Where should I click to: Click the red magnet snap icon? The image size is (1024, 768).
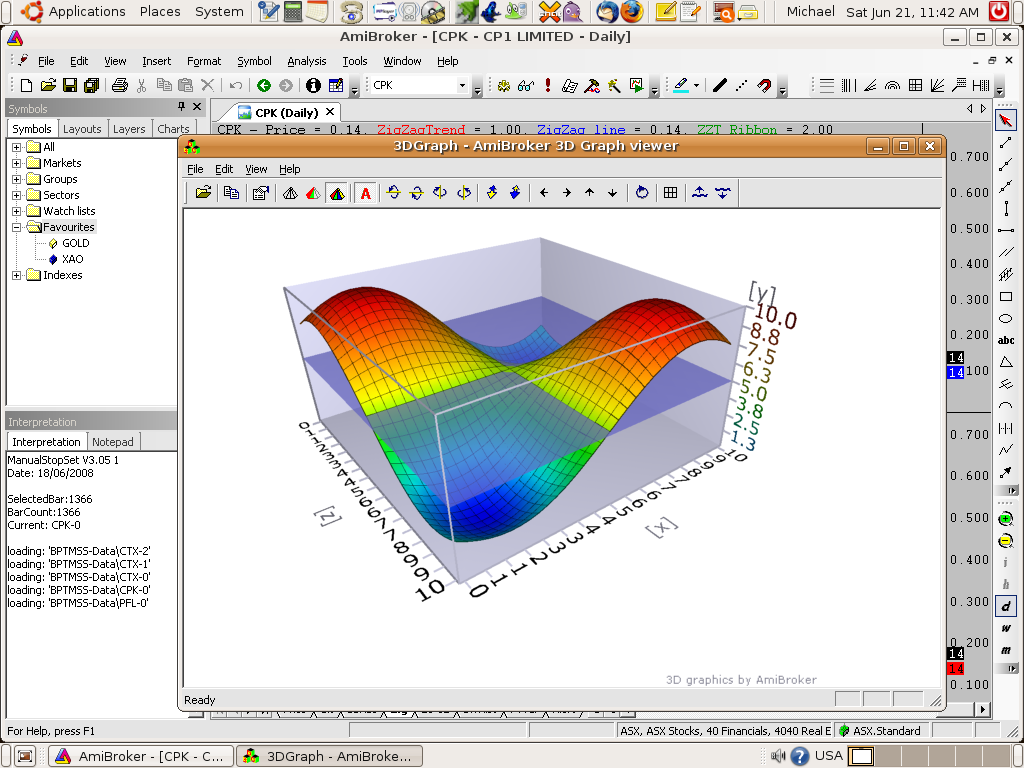click(x=763, y=85)
